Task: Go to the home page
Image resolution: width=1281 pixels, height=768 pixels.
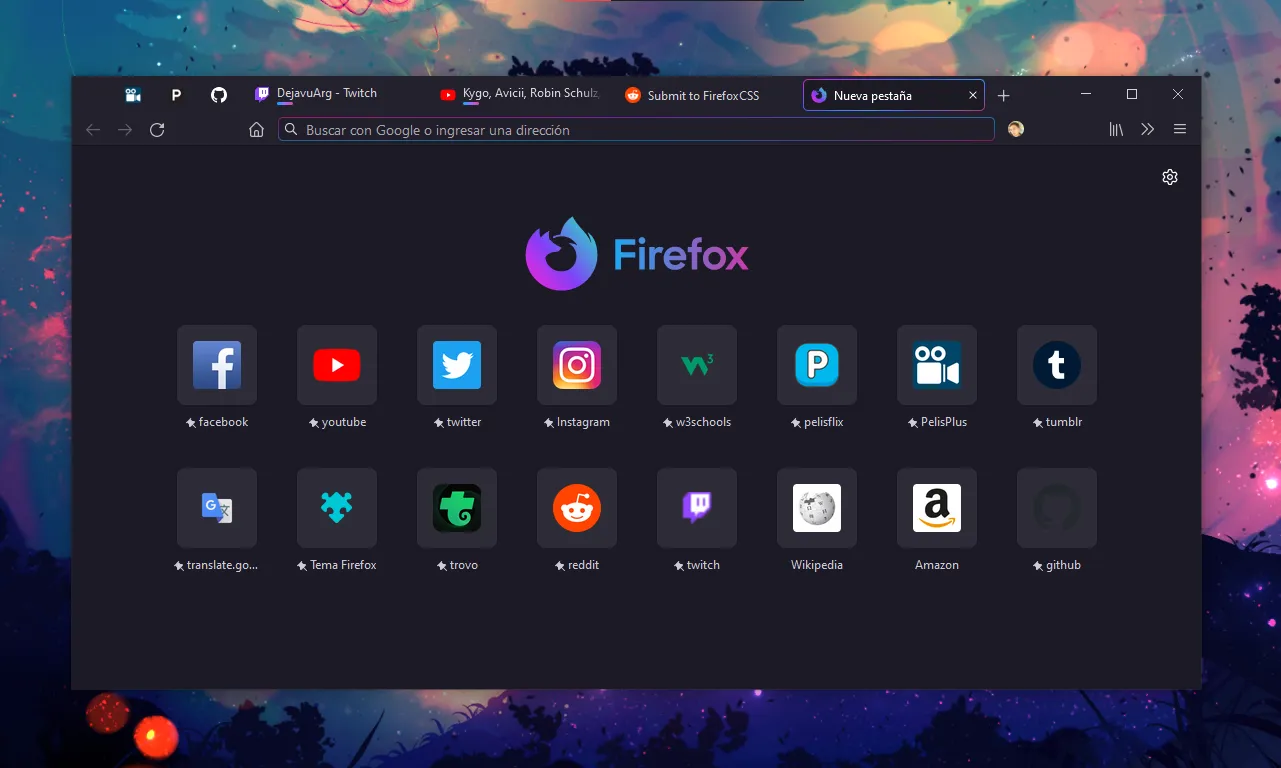Action: (256, 129)
